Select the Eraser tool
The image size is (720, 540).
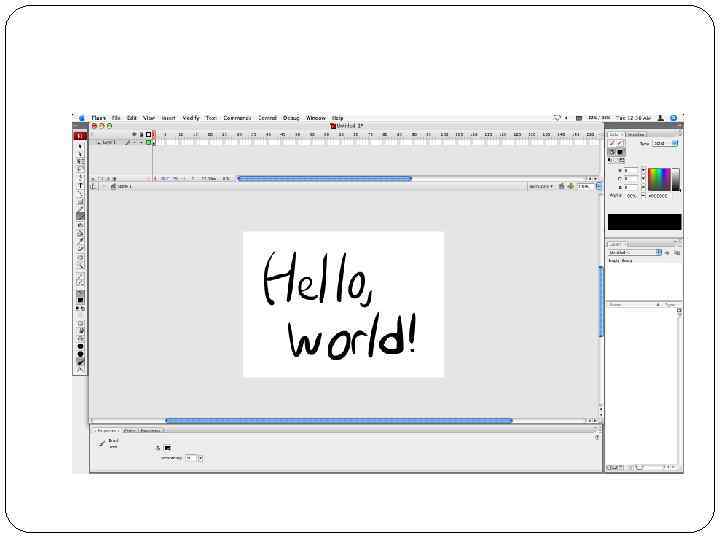pyautogui.click(x=80, y=249)
